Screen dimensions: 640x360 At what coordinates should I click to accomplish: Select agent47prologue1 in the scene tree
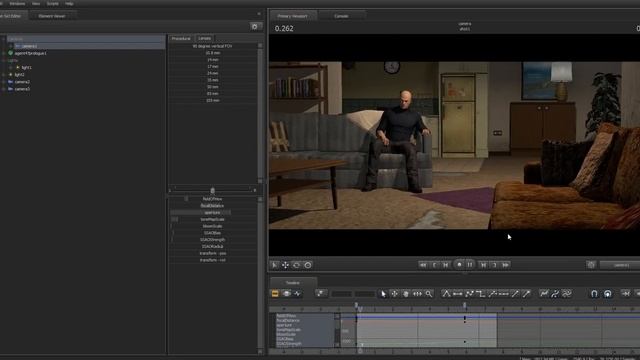click(x=30, y=53)
